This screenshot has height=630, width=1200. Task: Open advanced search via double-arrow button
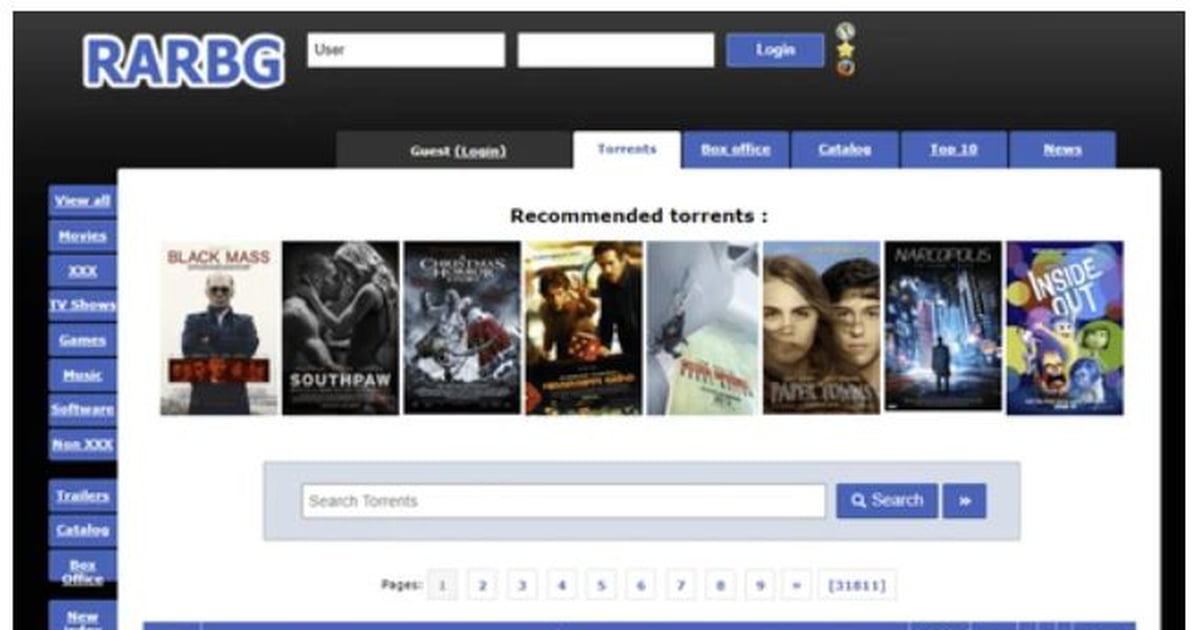[963, 500]
